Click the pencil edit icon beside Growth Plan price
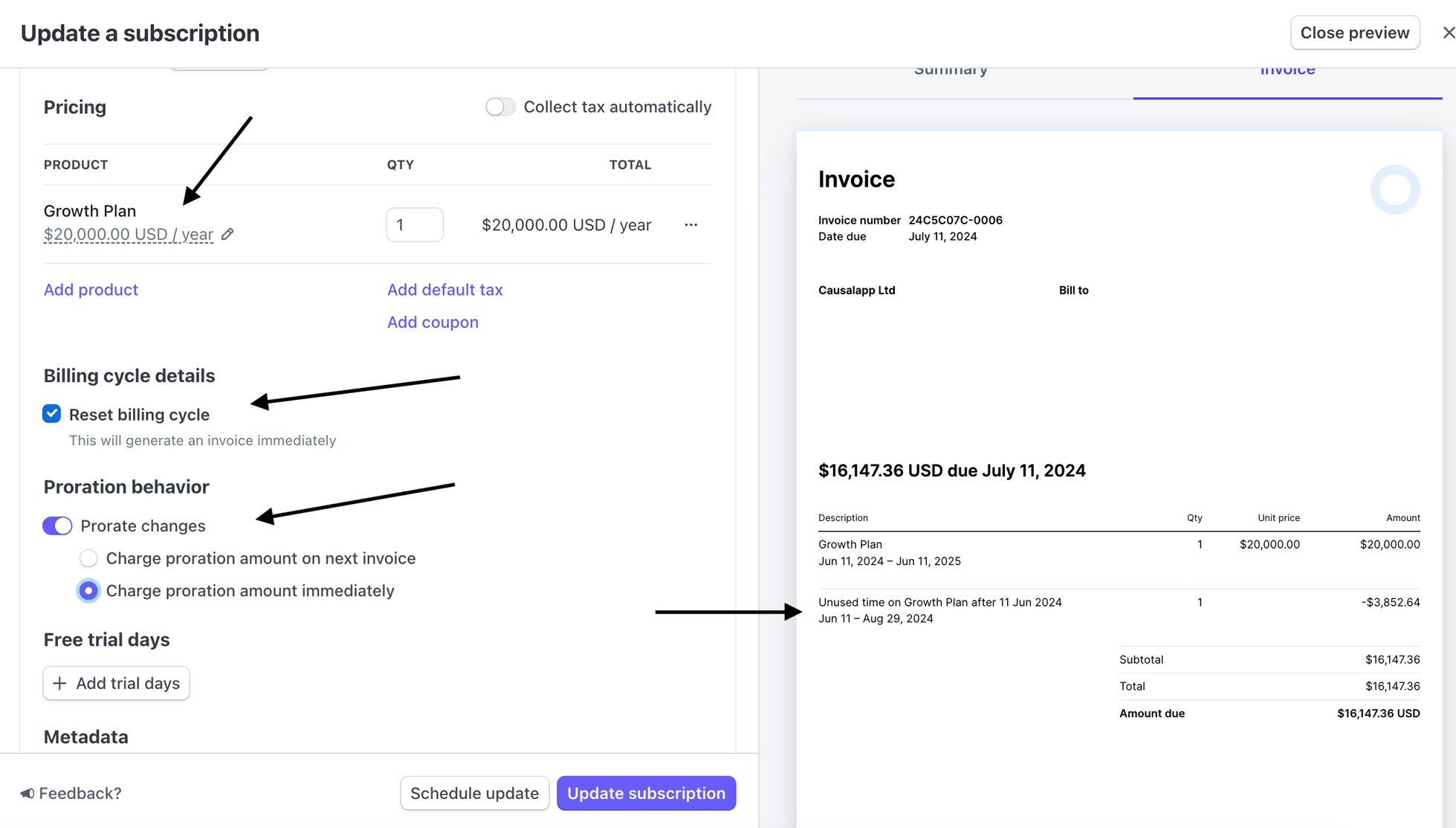1456x828 pixels. [227, 234]
